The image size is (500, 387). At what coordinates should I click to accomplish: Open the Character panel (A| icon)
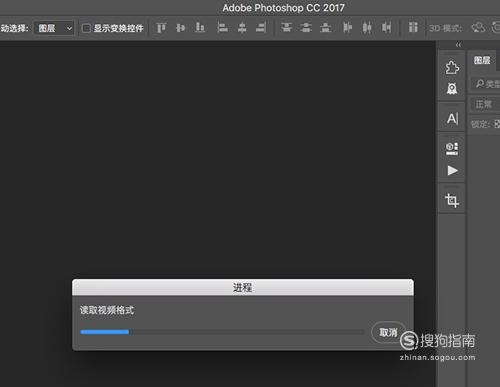point(452,118)
